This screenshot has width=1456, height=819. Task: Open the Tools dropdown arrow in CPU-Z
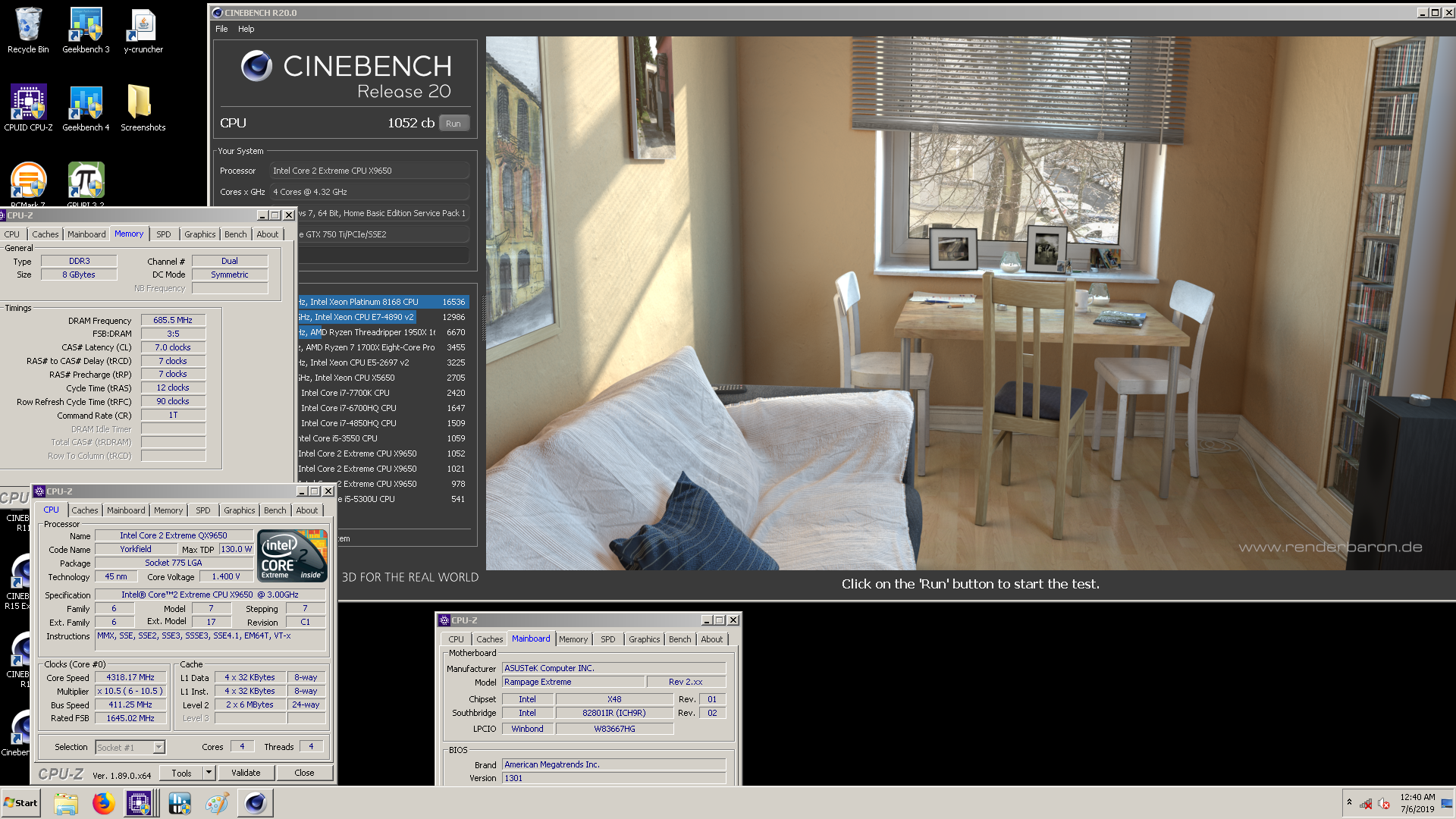pos(209,773)
